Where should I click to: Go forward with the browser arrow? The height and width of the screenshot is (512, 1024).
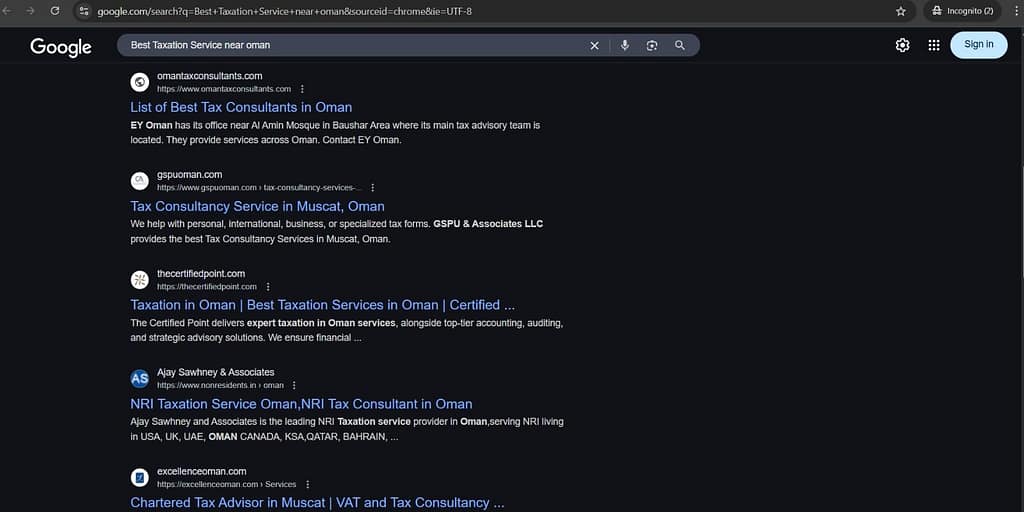click(29, 10)
